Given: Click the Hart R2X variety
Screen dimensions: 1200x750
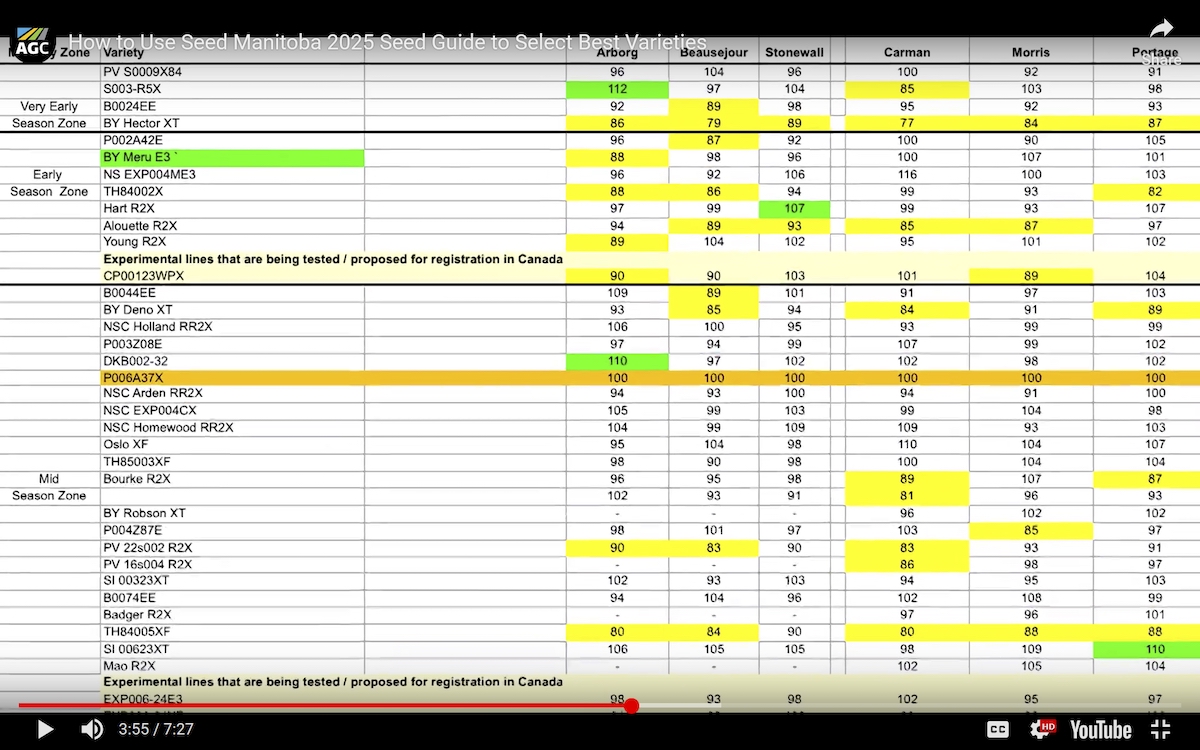Looking at the screenshot, I should click(128, 208).
